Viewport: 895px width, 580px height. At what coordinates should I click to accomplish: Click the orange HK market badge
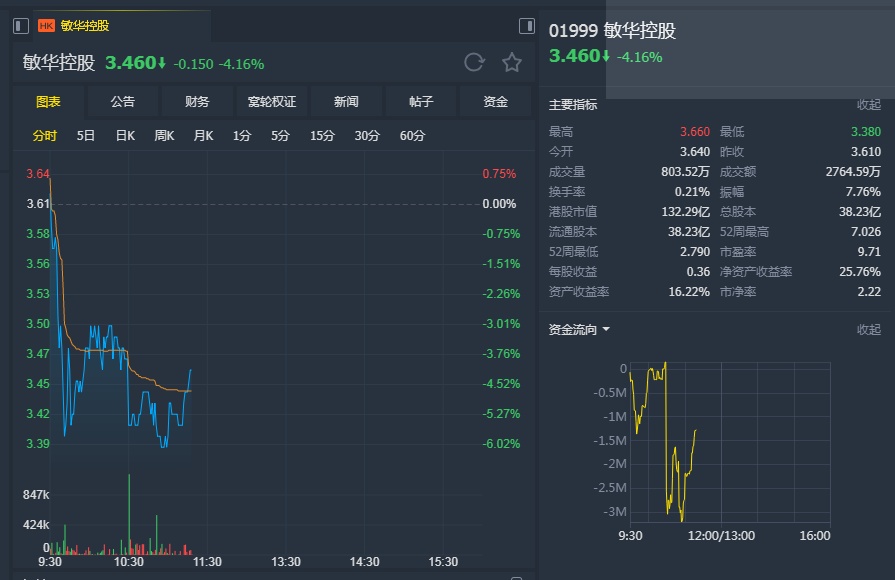click(46, 26)
